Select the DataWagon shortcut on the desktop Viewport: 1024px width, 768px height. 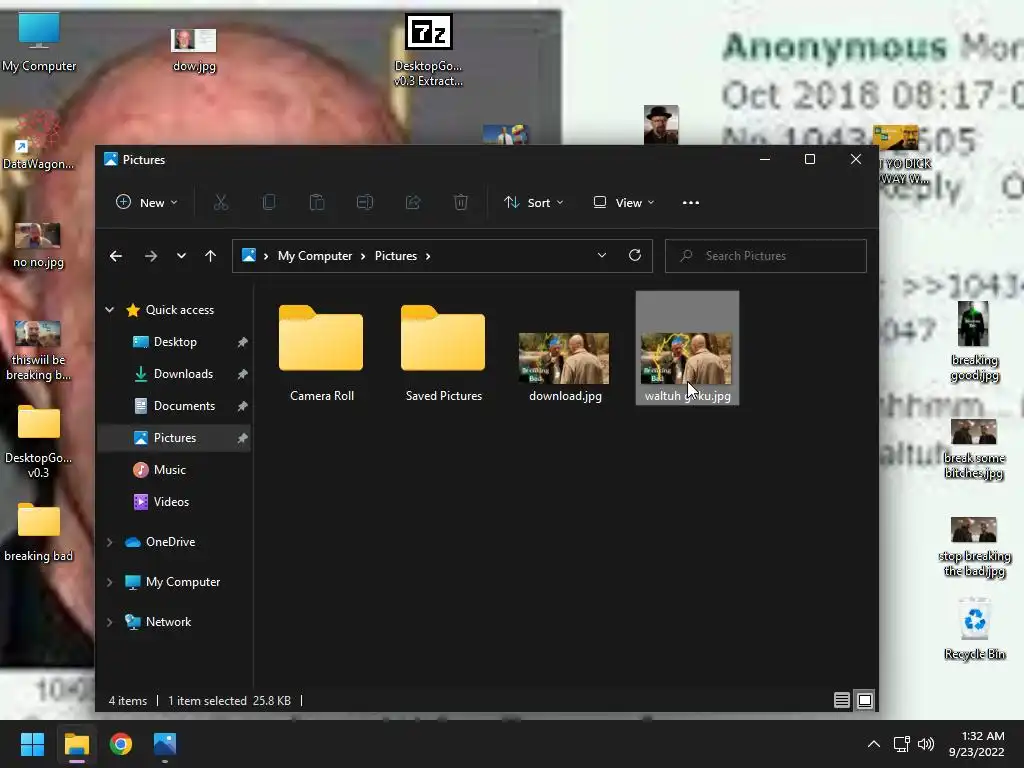point(38,140)
